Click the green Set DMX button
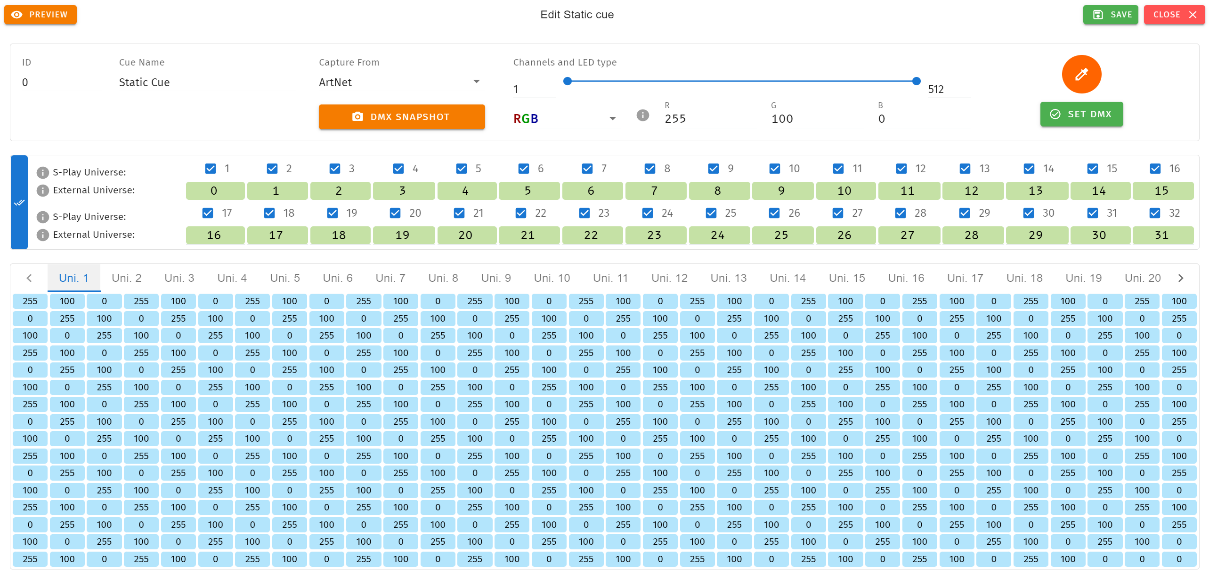This screenshot has width=1209, height=575. point(1081,114)
